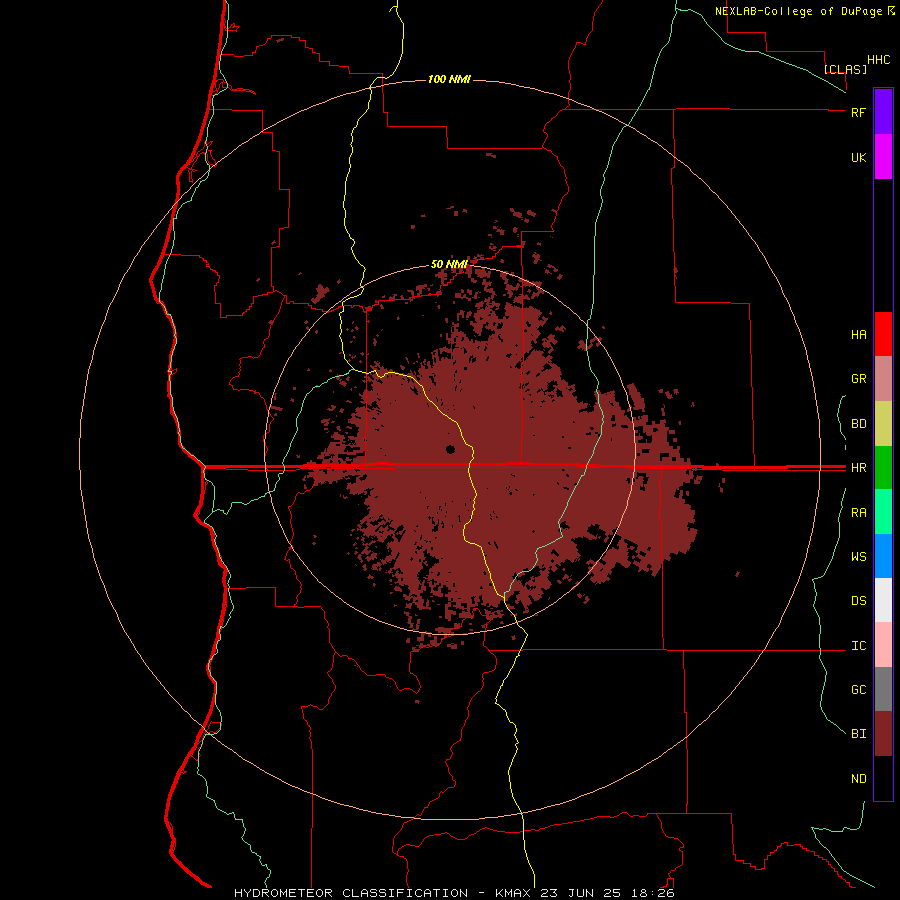
Task: Click the UK legend label
Action: click(858, 157)
